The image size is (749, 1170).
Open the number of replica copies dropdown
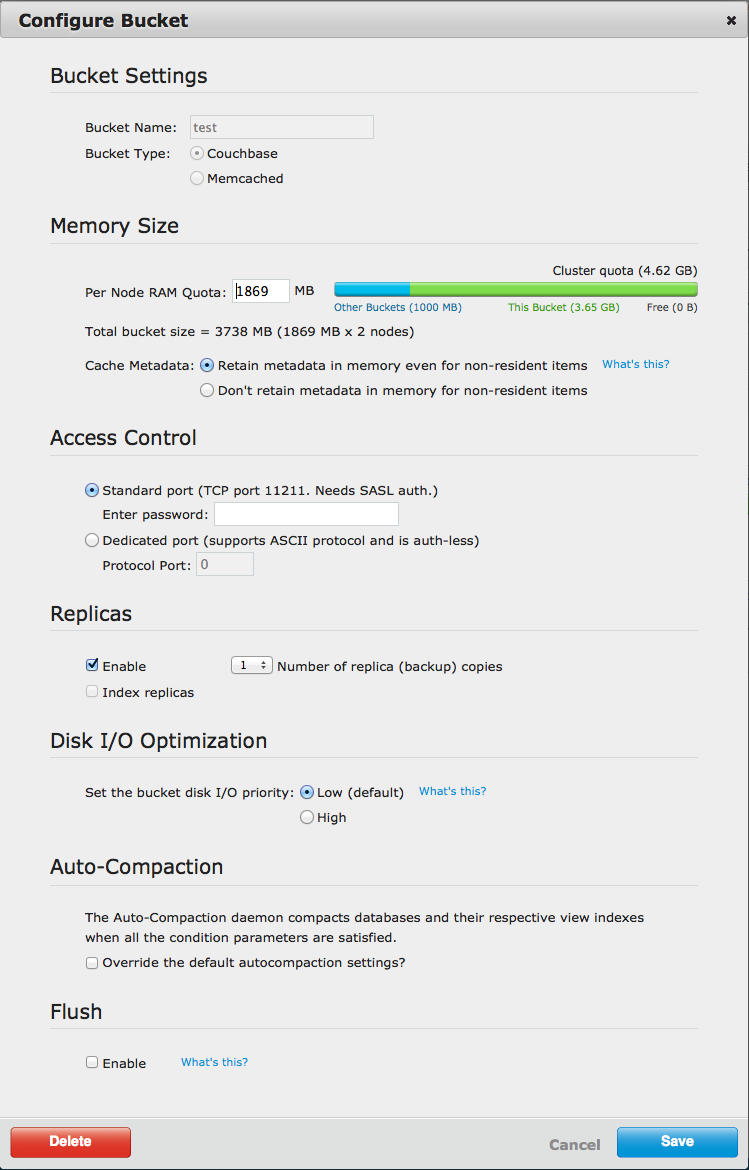[251, 665]
